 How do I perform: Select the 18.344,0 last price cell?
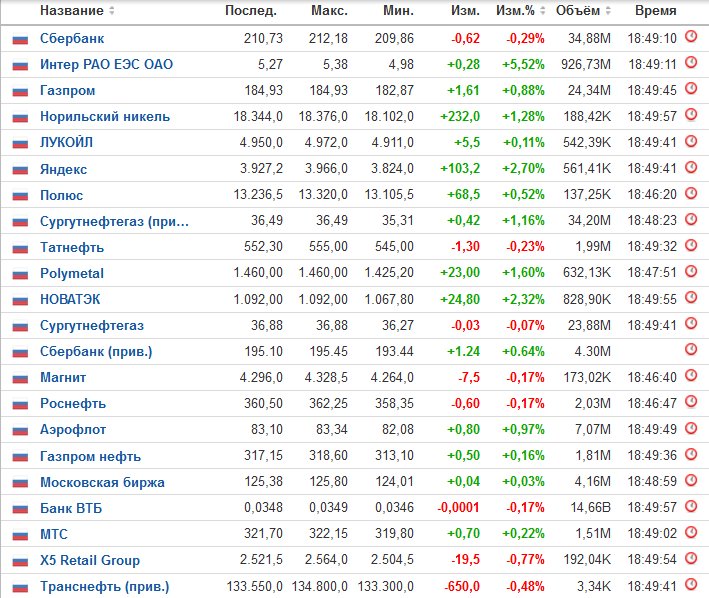click(x=258, y=117)
